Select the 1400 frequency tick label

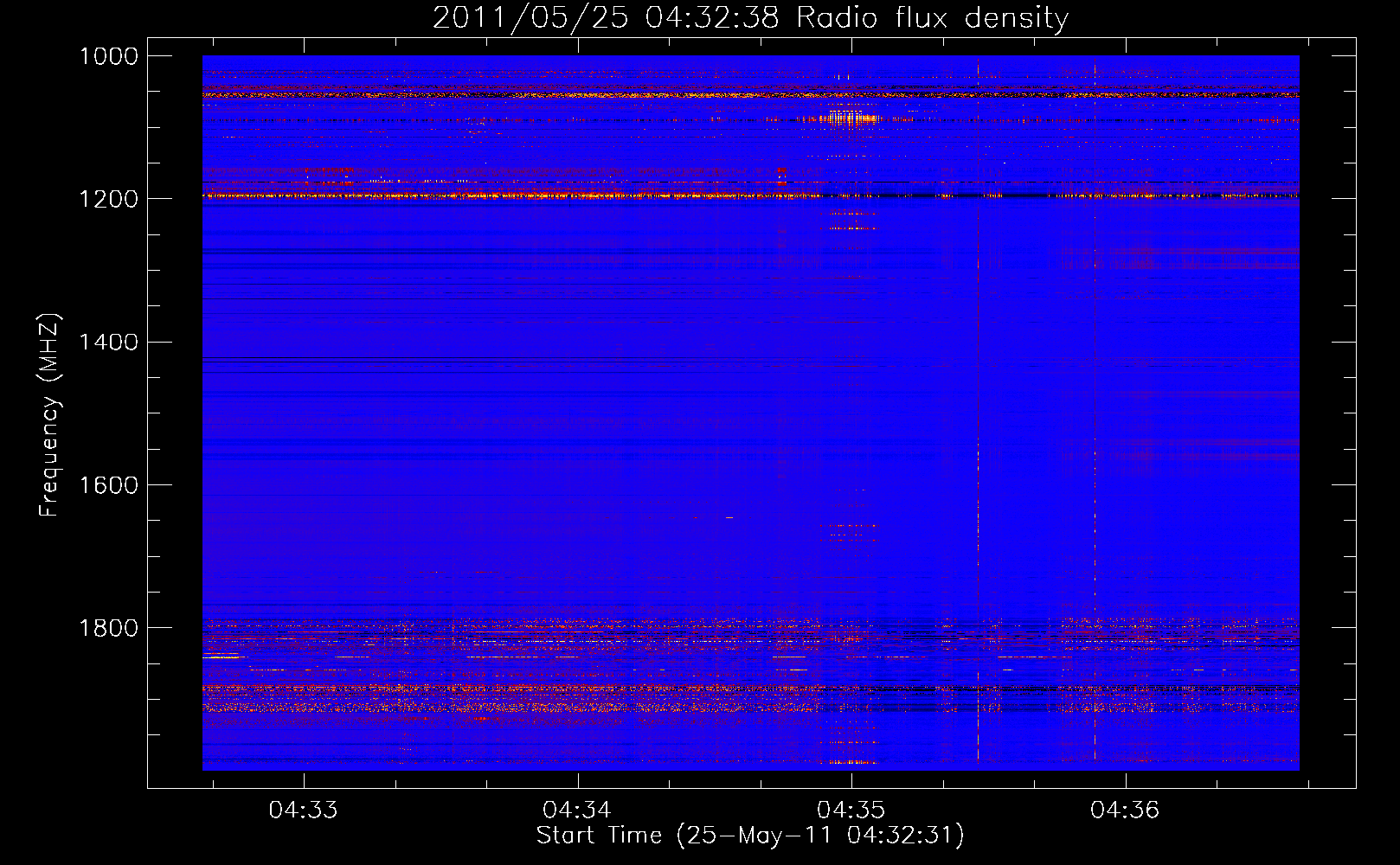(x=109, y=343)
